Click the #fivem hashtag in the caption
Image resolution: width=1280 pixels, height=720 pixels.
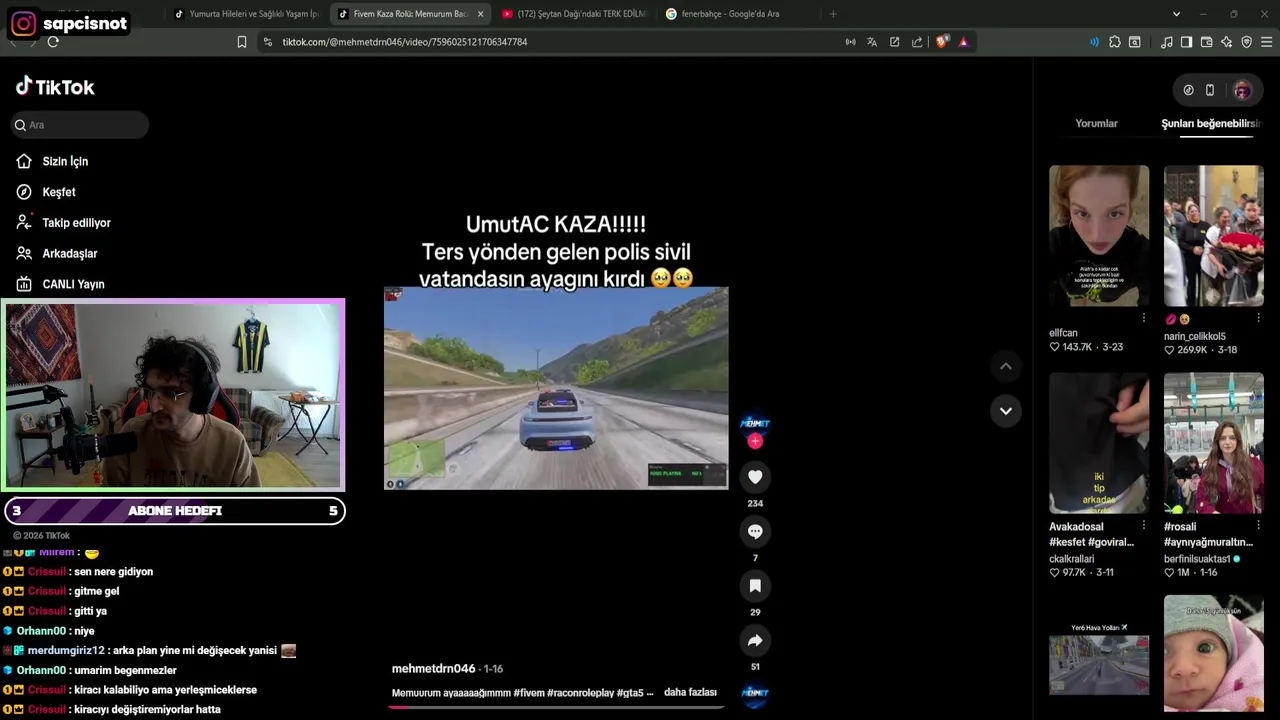coord(529,692)
